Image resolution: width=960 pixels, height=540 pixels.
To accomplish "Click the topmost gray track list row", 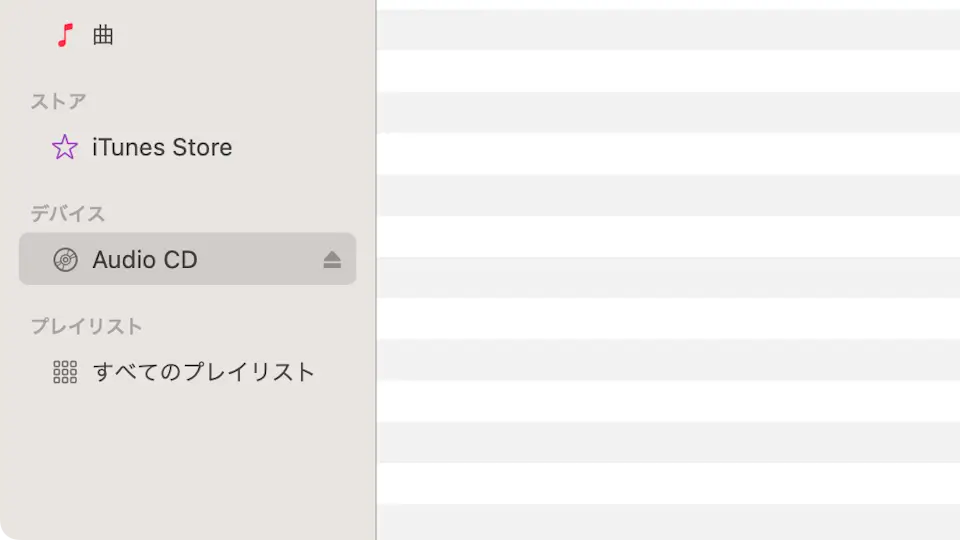I will tap(668, 30).
